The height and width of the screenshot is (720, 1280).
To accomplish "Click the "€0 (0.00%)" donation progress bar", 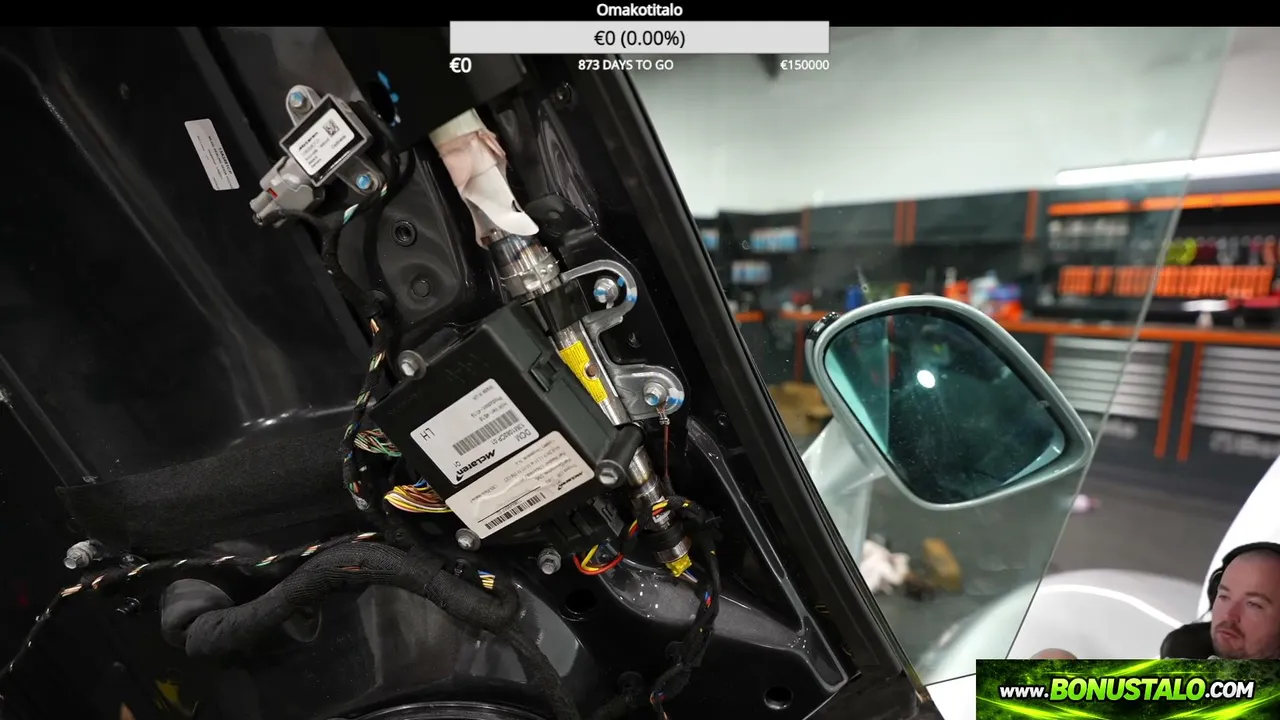I will tap(639, 38).
